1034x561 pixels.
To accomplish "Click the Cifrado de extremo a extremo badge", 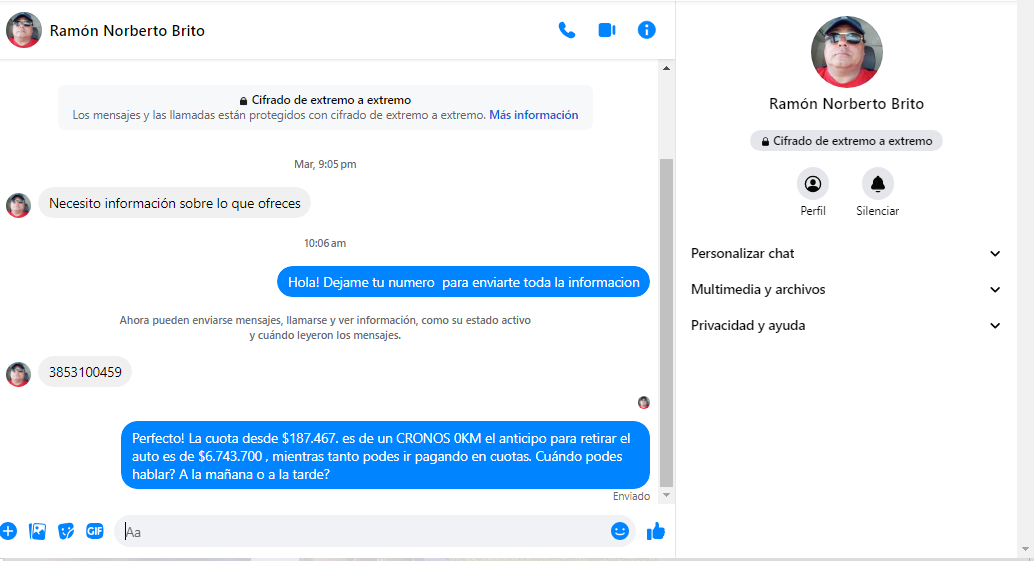I will tap(846, 141).
